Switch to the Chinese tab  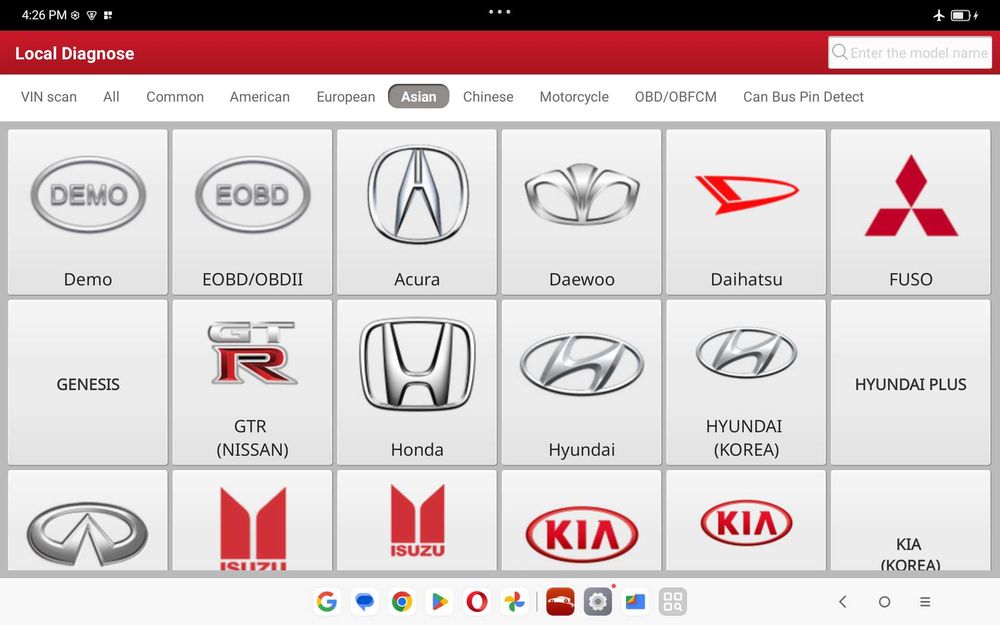(488, 97)
